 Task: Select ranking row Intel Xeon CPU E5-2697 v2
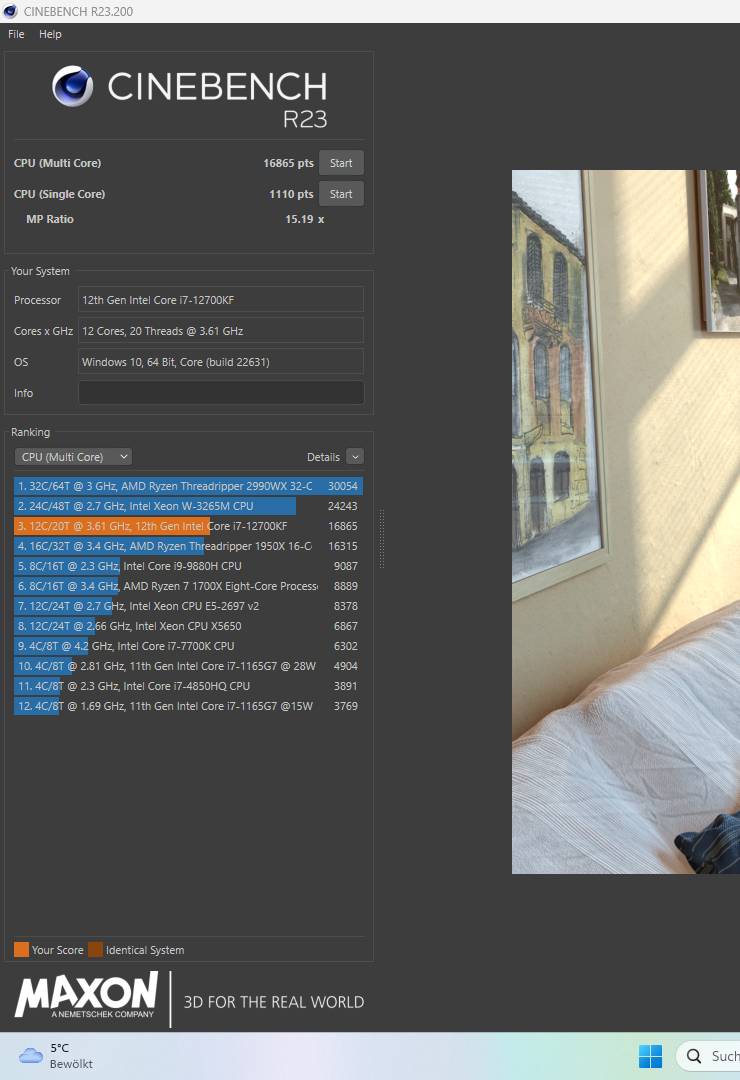[x=188, y=606]
